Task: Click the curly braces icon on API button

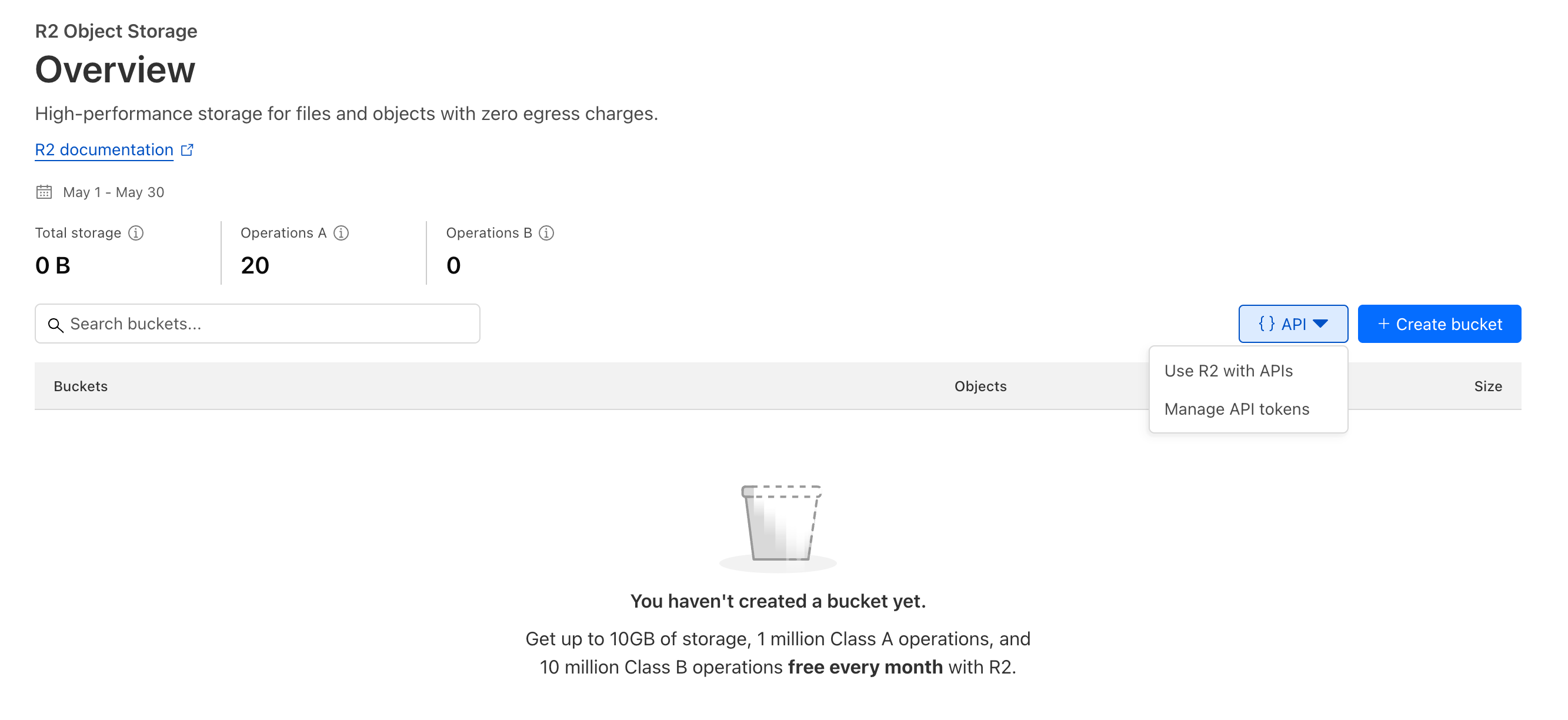Action: point(1266,324)
